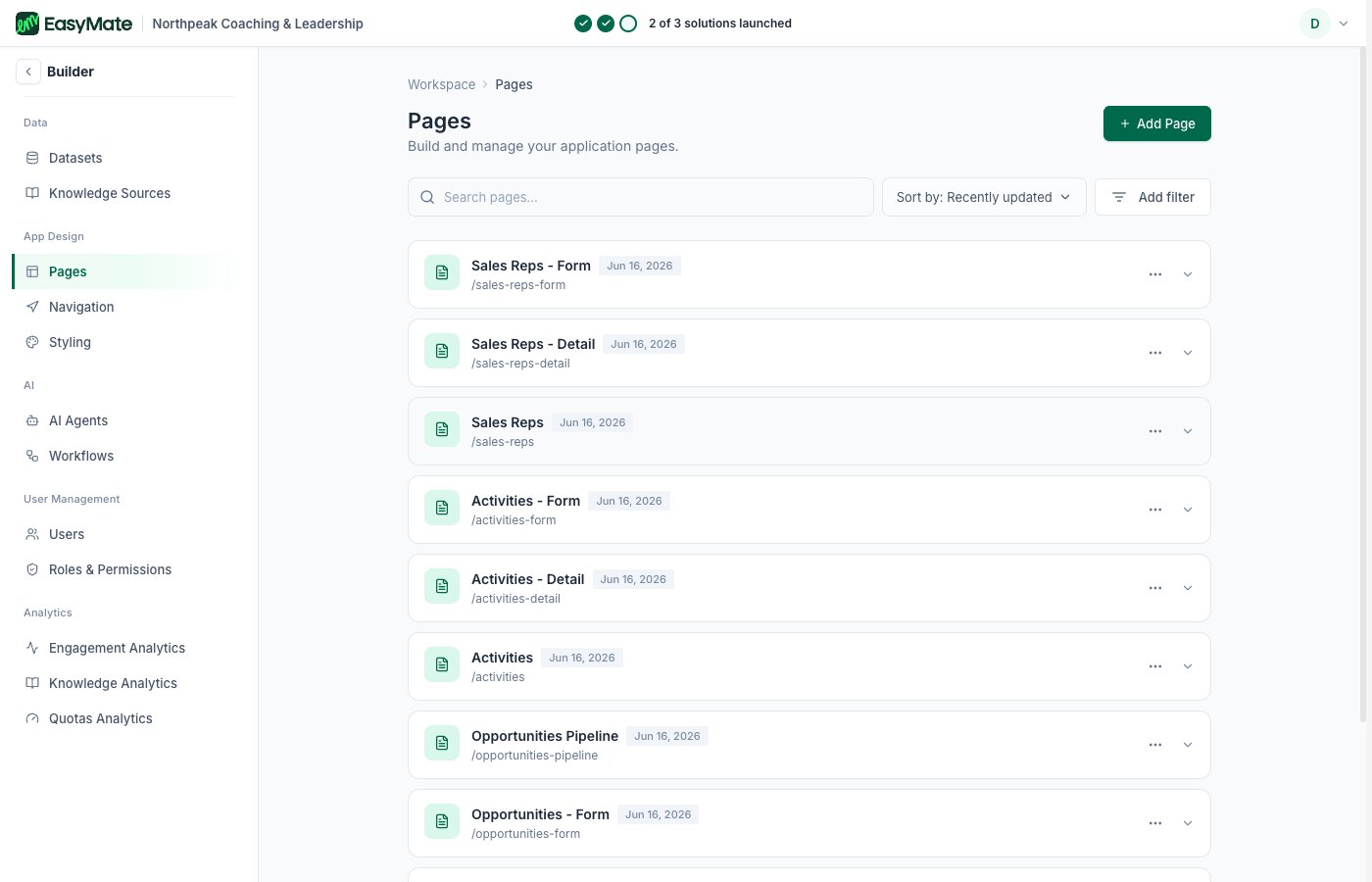Click the search magnifier icon
This screenshot has height=882, width=1372.
coord(427,197)
